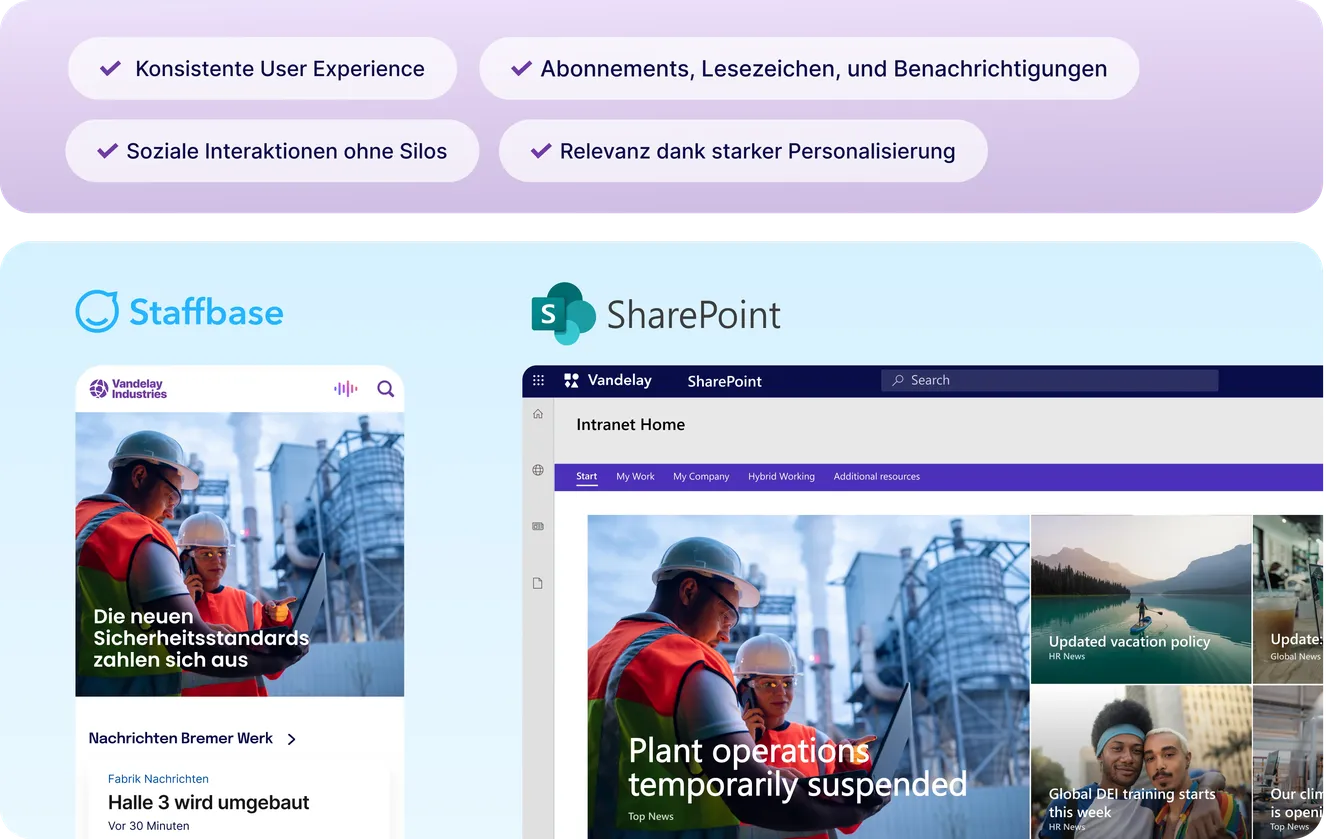The height and width of the screenshot is (839, 1328).
Task: Open the search magnifier in Vandelay Industries app
Action: coord(385,389)
